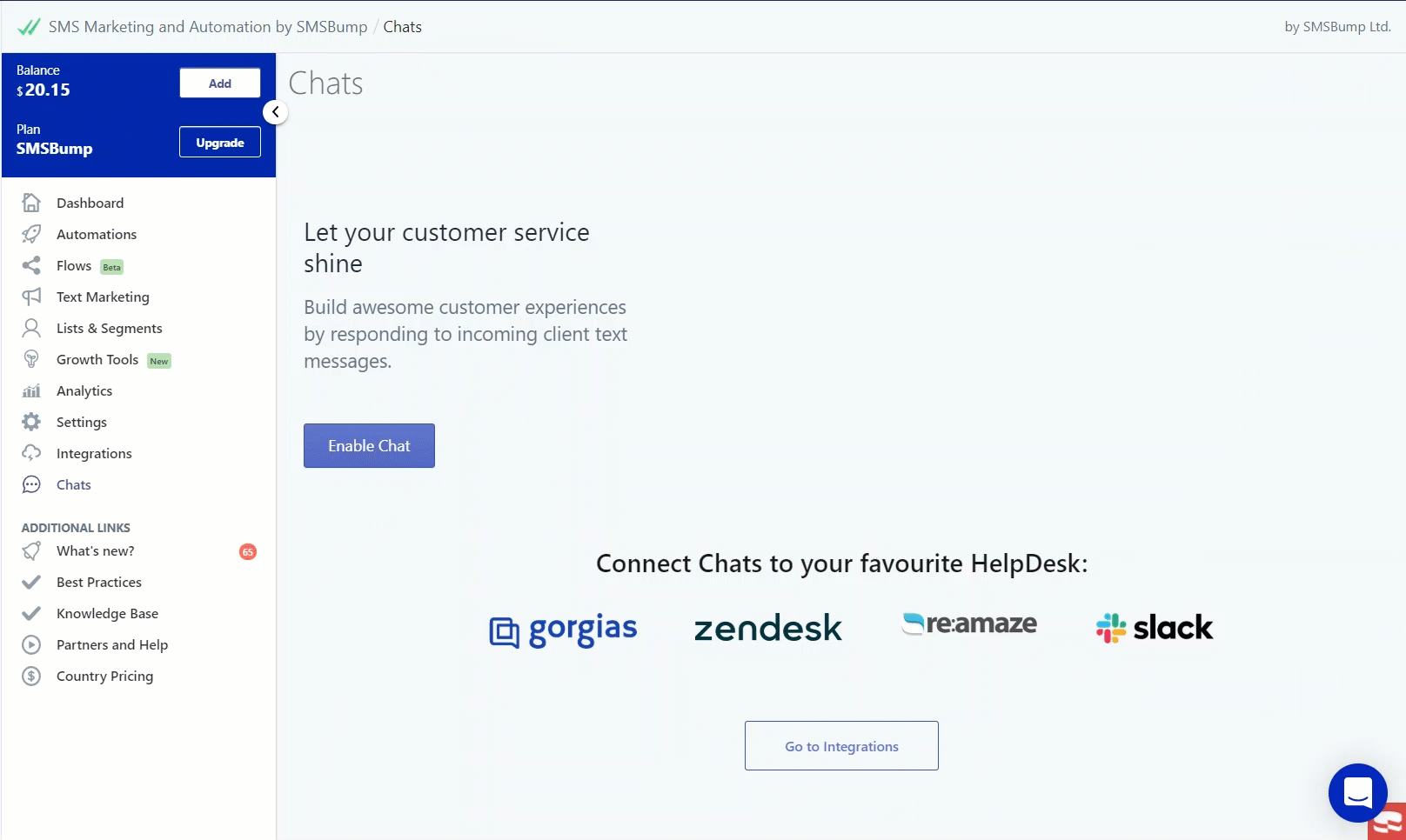The height and width of the screenshot is (840, 1406).
Task: Open the live chat support widget
Action: [x=1357, y=792]
